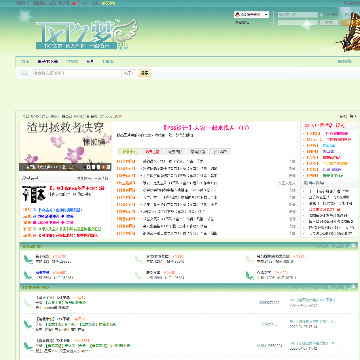Image resolution: width=360 pixels, height=360 pixels.
Task: Collapse the first forum category via its header icon
Action: (x=354, y=246)
